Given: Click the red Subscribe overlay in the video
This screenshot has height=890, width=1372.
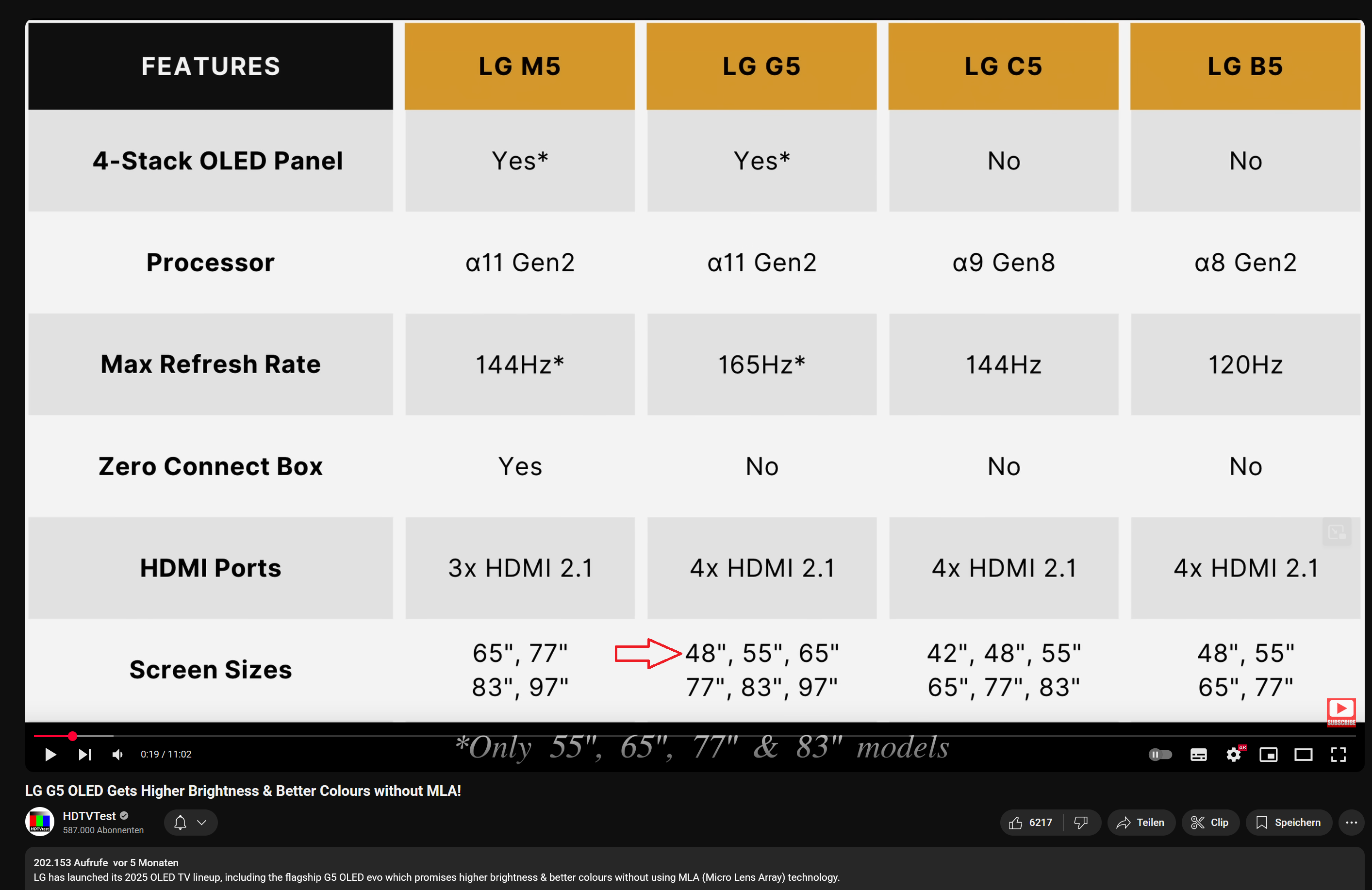Looking at the screenshot, I should click(1341, 712).
